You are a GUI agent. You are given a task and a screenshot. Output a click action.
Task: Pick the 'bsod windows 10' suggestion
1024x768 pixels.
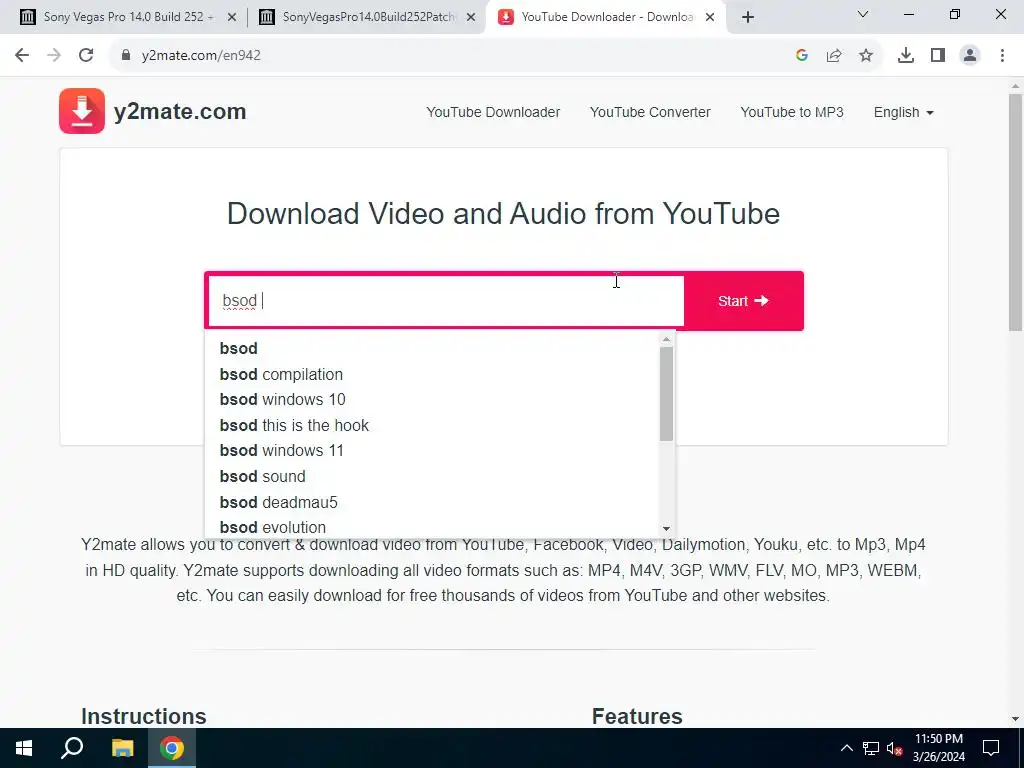click(x=432, y=399)
